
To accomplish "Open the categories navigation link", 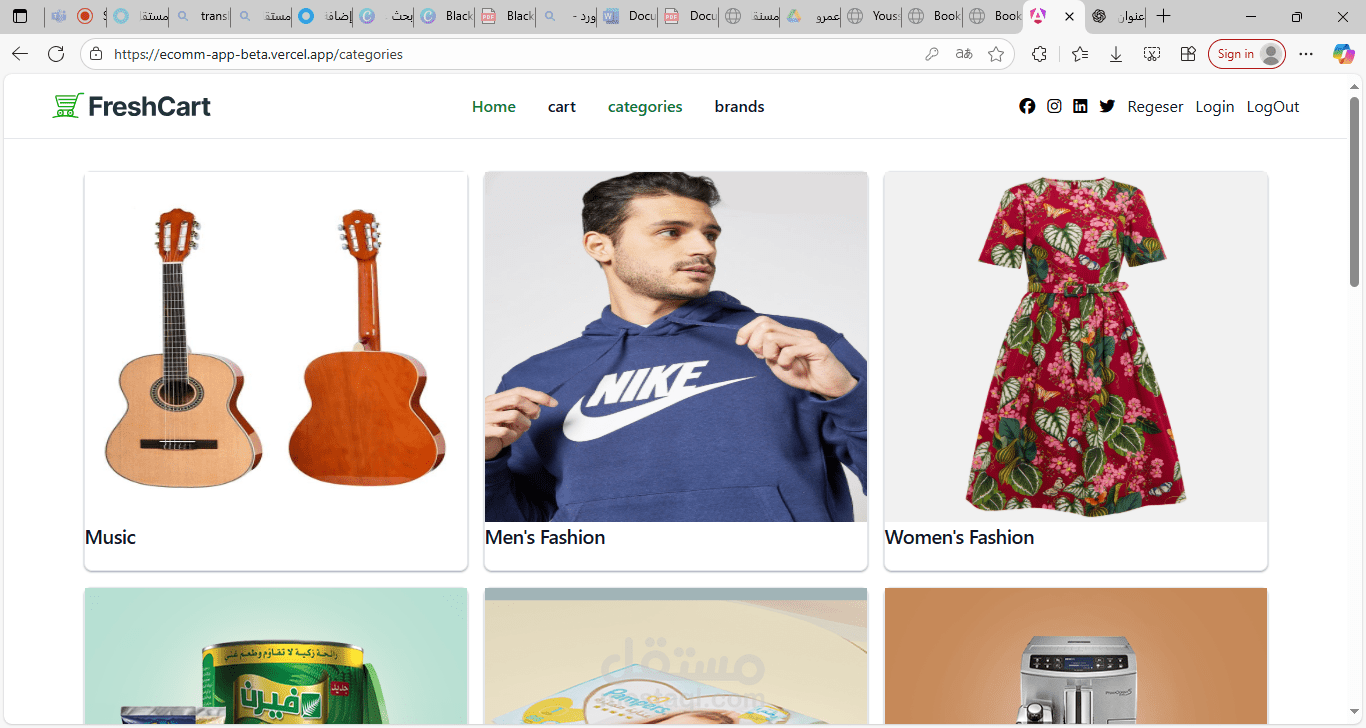I will (645, 106).
